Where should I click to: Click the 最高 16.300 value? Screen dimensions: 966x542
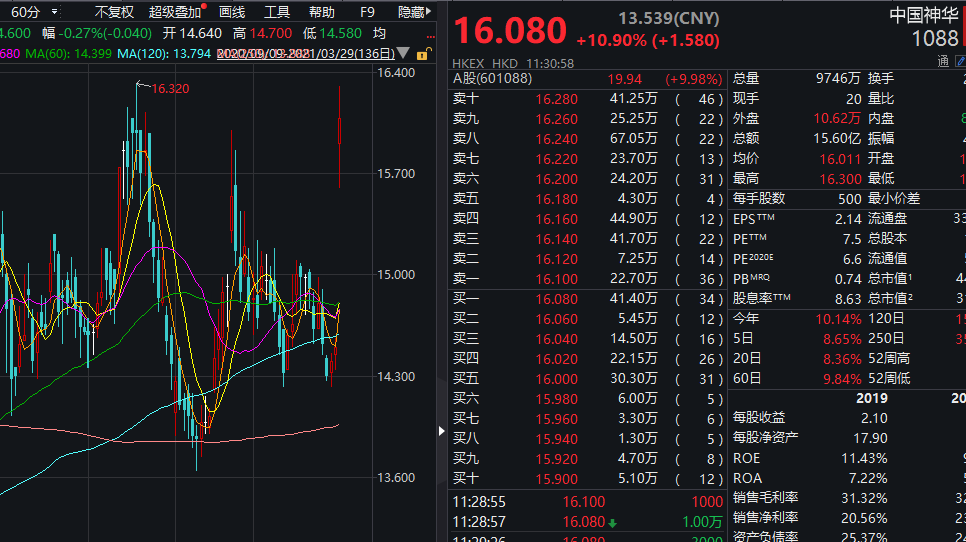coord(840,179)
